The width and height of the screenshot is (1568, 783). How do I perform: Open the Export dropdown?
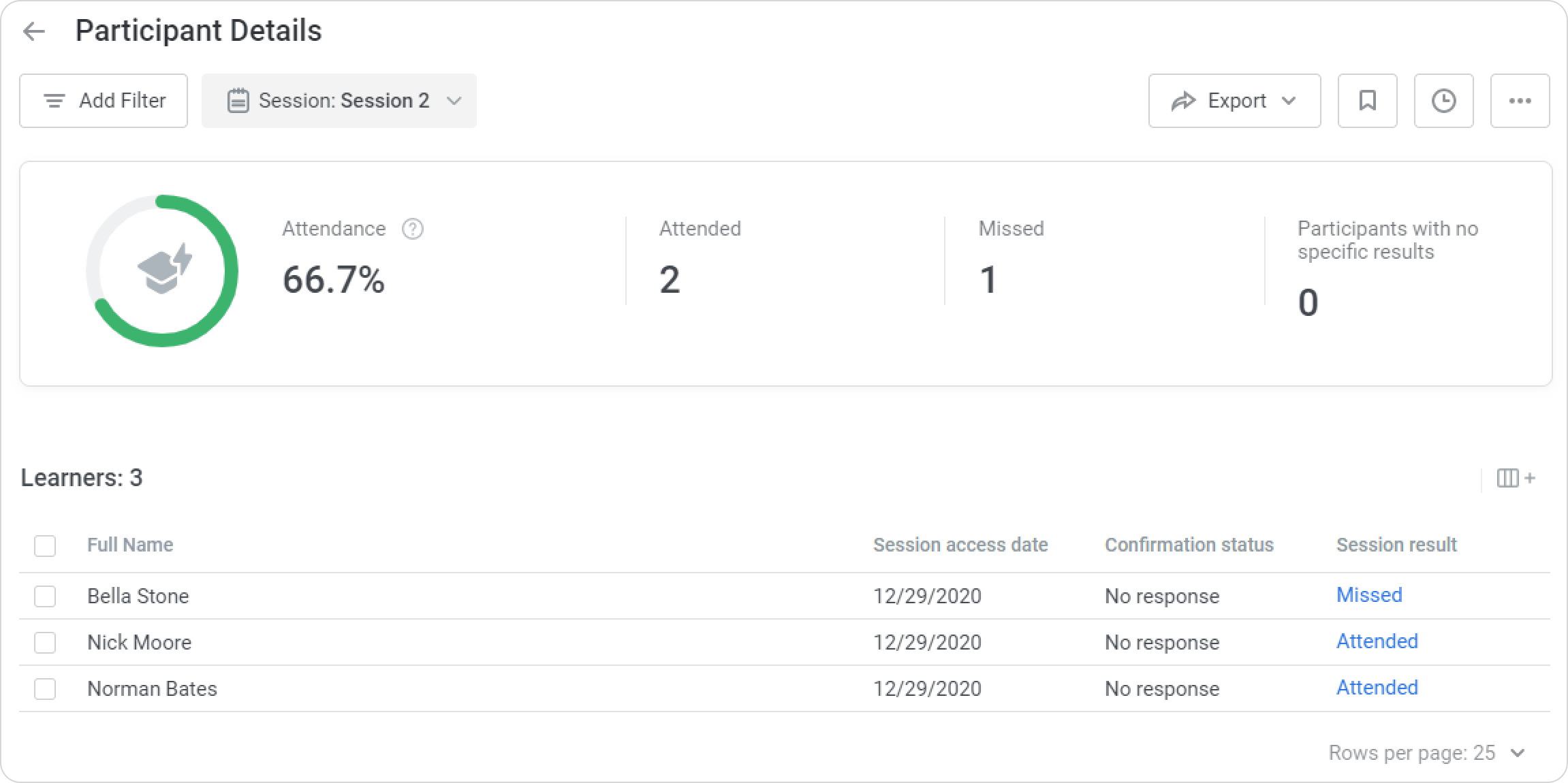point(1234,101)
